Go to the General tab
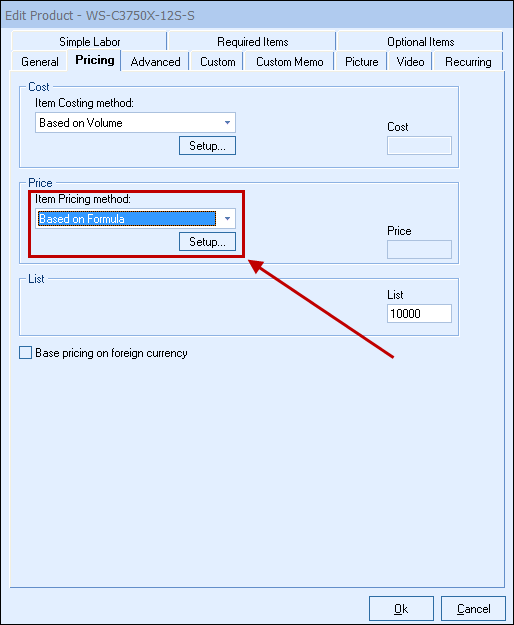 [39, 62]
